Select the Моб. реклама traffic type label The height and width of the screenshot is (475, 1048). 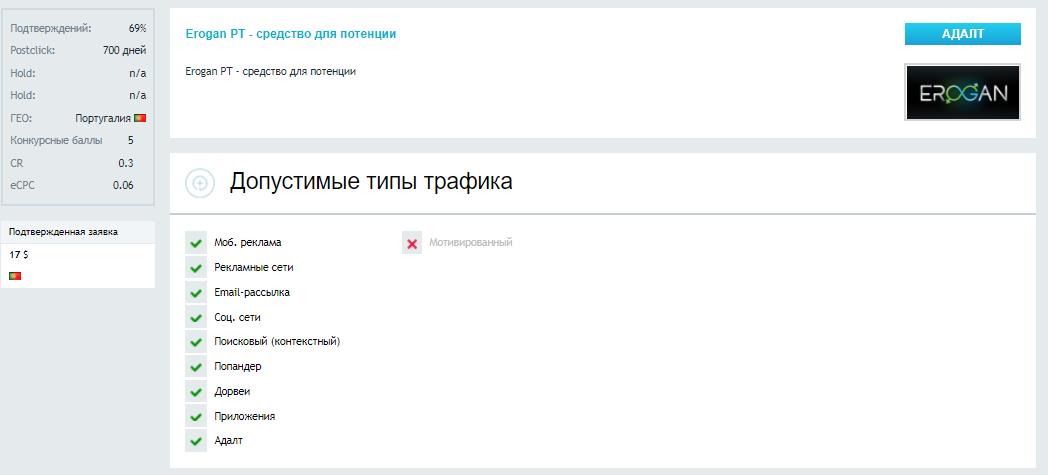[x=248, y=243]
